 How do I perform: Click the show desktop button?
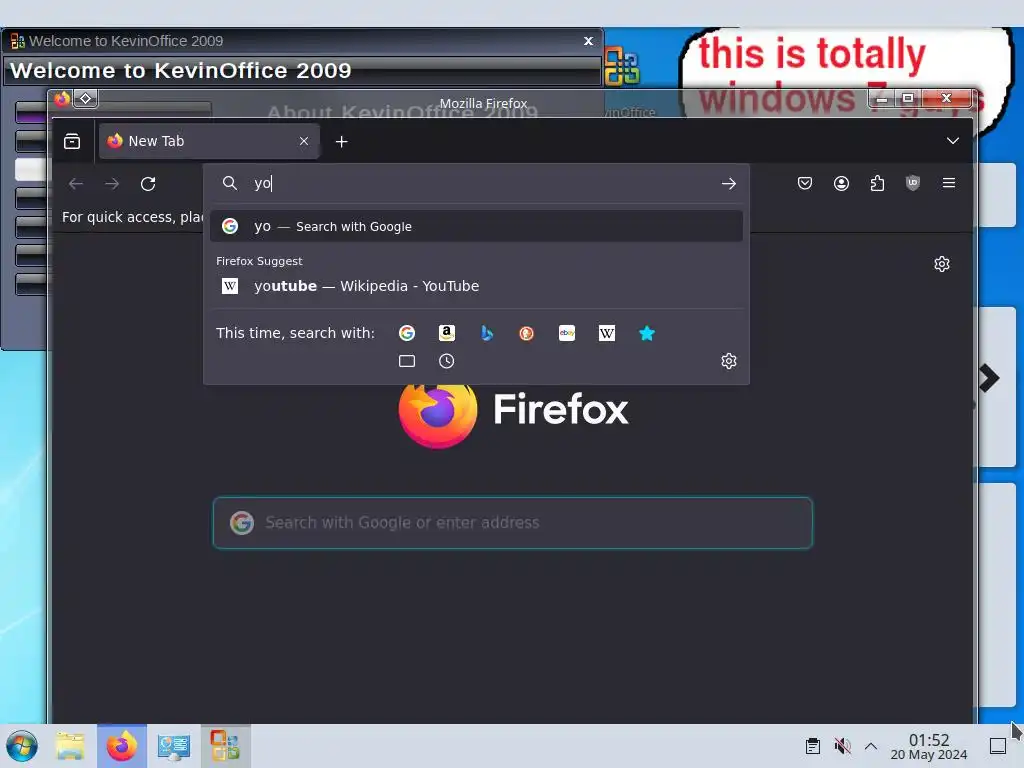point(997,746)
